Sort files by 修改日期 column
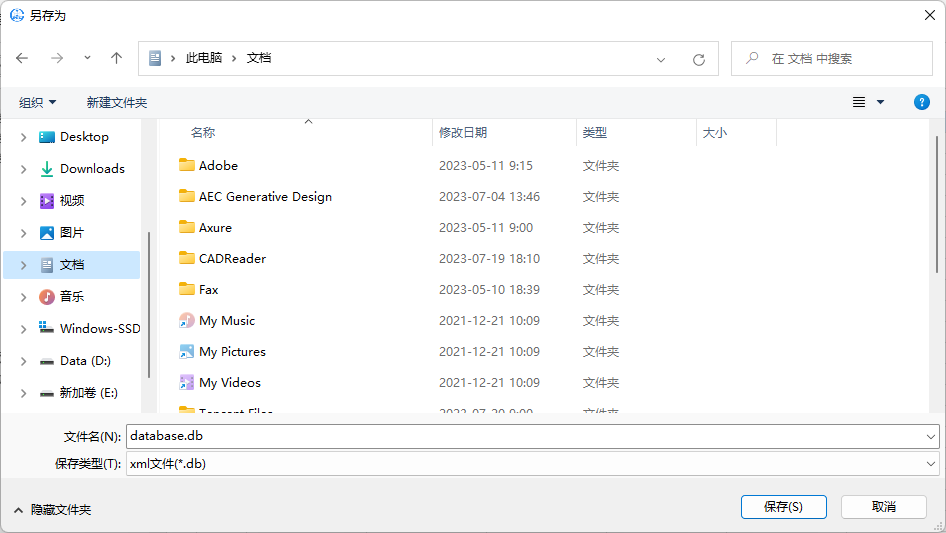This screenshot has height=533, width=946. pos(463,132)
